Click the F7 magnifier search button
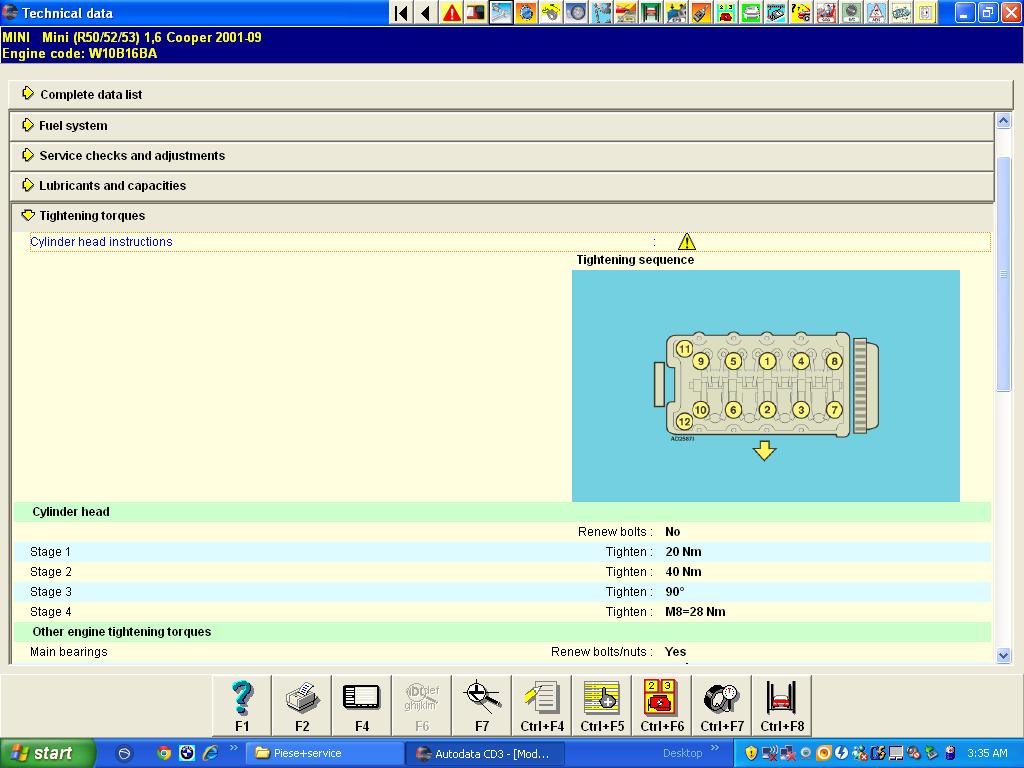This screenshot has width=1024, height=768. click(482, 705)
